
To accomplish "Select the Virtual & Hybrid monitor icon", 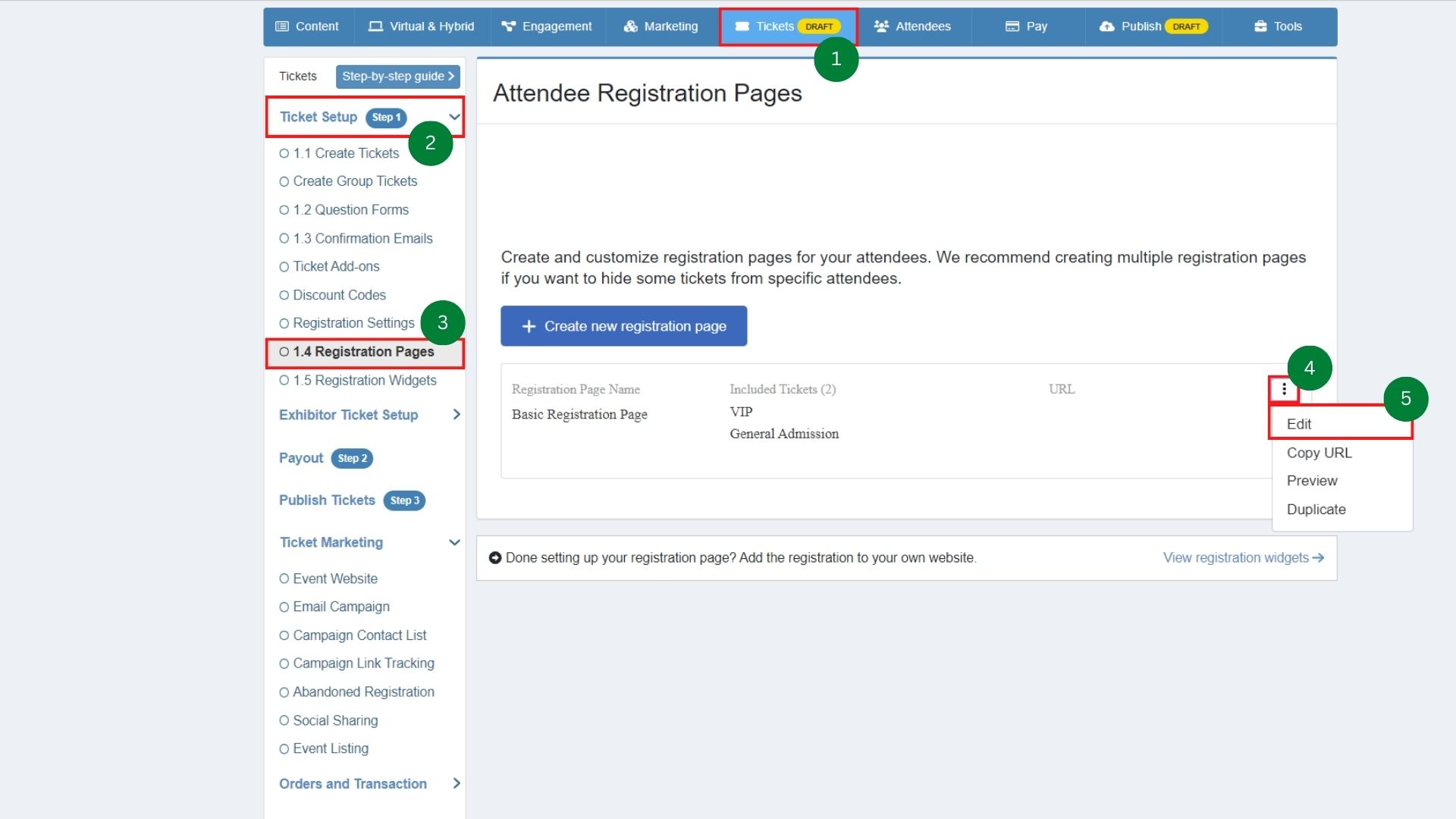I will [x=375, y=26].
